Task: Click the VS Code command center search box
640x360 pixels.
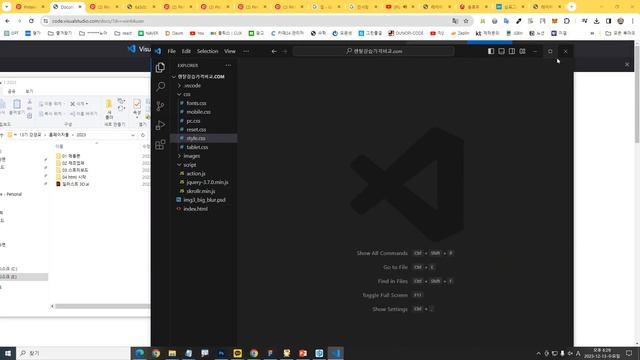Action: point(373,51)
